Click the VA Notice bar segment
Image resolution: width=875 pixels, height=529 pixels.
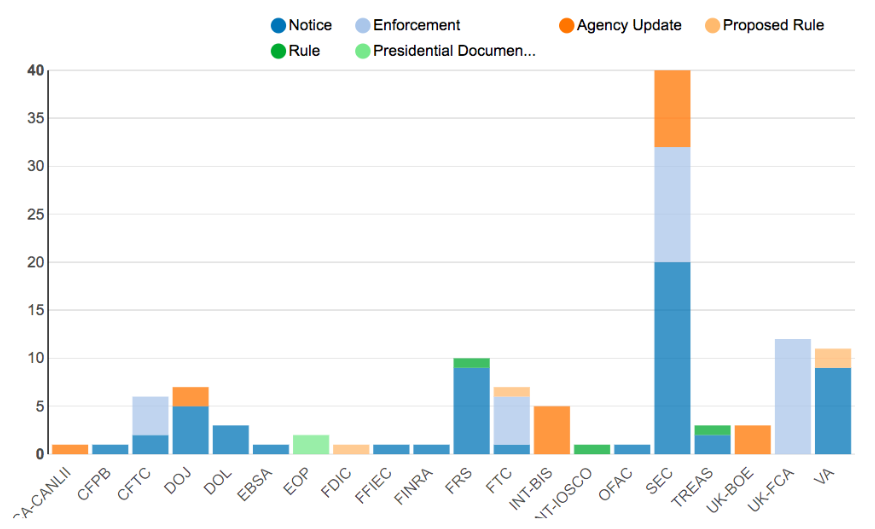833,411
